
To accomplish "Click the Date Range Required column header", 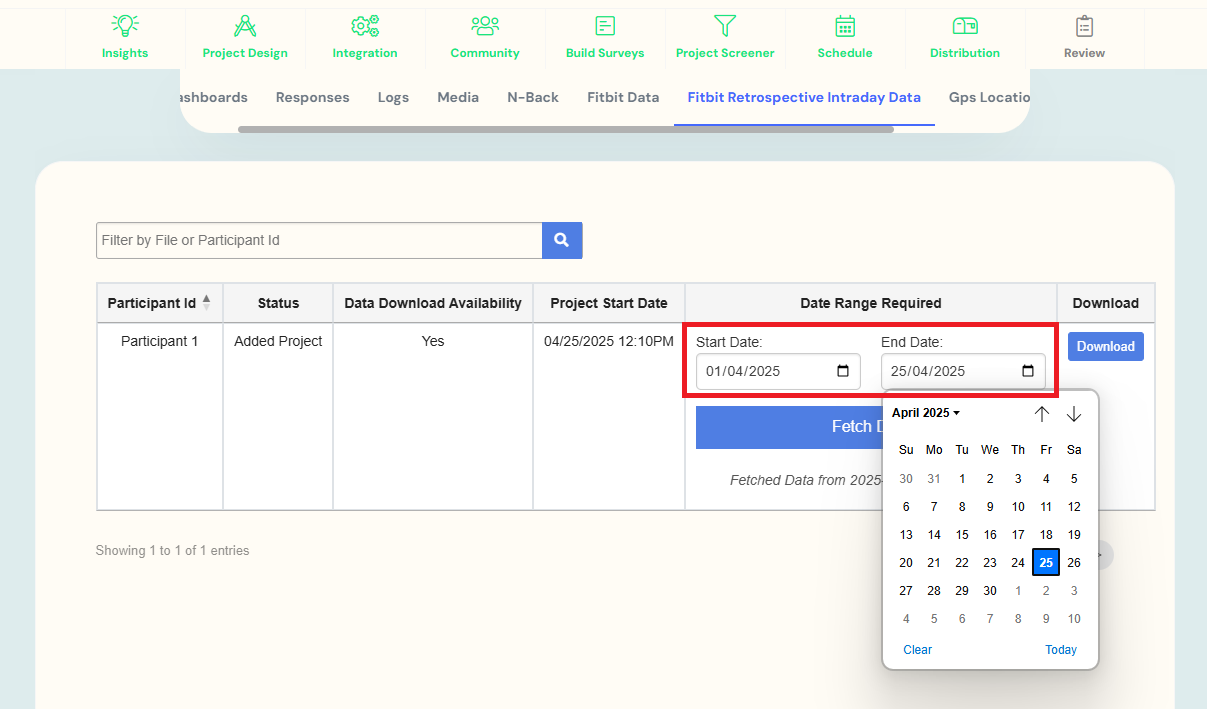I will tap(871, 303).
